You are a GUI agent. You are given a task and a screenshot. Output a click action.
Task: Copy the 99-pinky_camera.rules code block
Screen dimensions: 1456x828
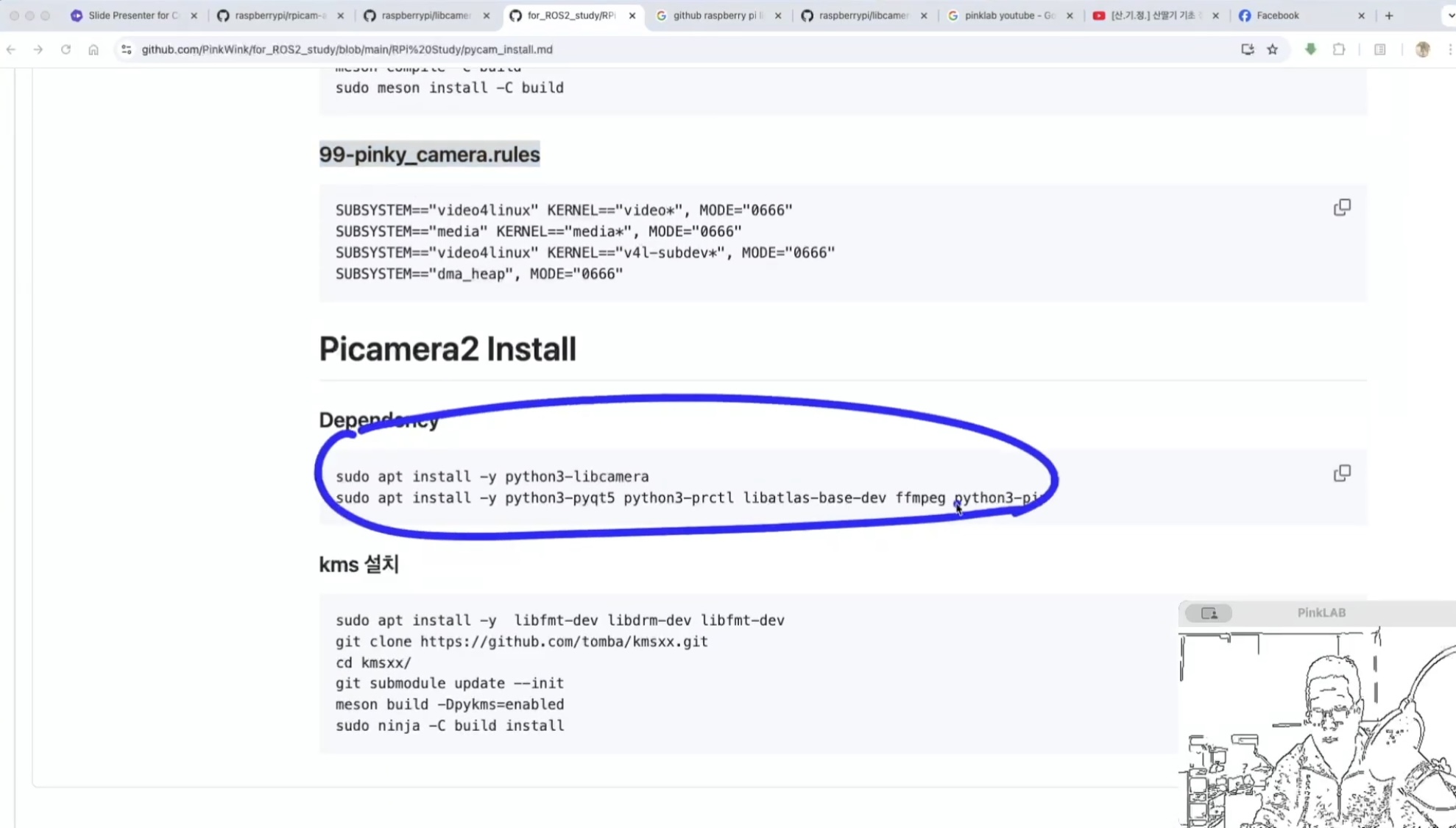(x=1342, y=208)
